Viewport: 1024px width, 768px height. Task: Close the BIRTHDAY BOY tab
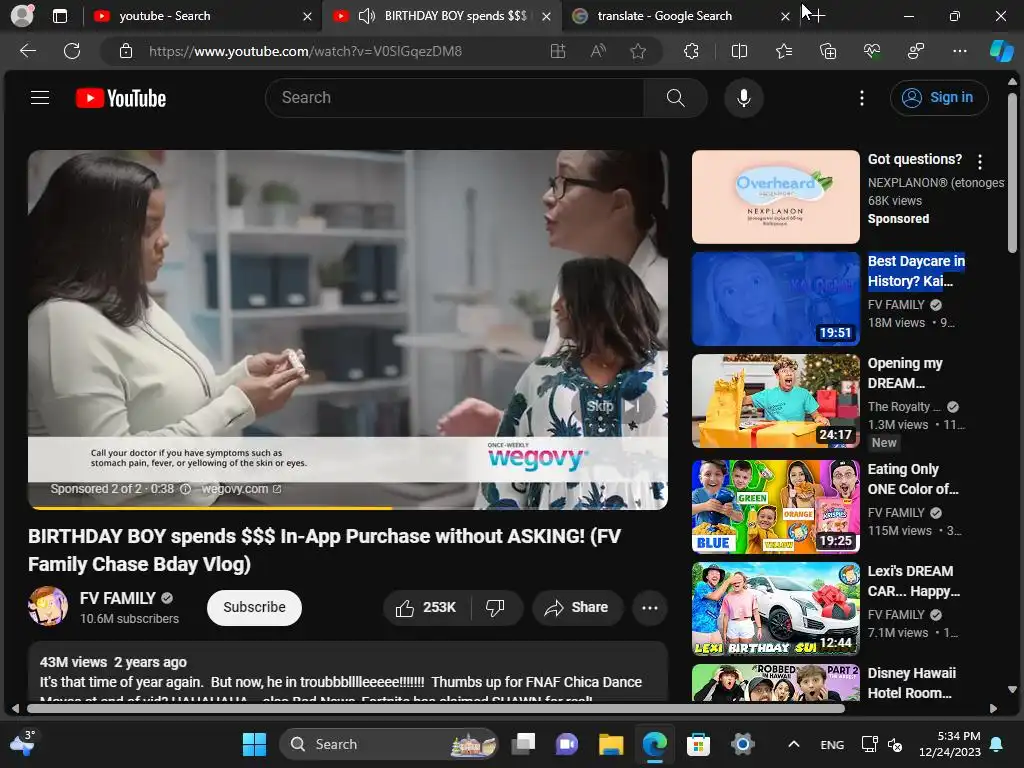(x=547, y=16)
